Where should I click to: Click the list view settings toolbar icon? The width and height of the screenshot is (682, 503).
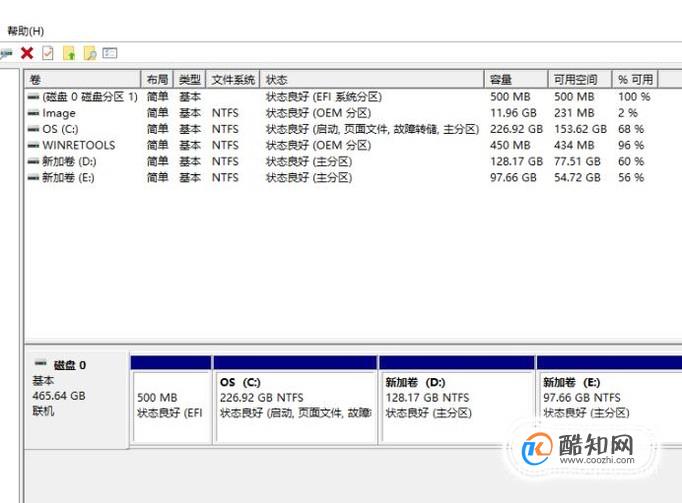110,53
